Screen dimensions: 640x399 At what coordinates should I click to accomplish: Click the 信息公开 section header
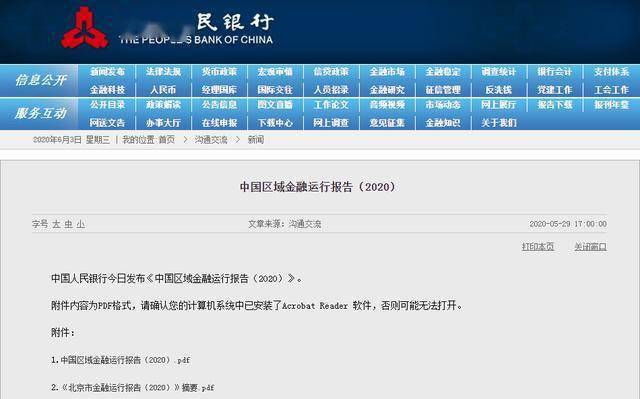click(40, 80)
